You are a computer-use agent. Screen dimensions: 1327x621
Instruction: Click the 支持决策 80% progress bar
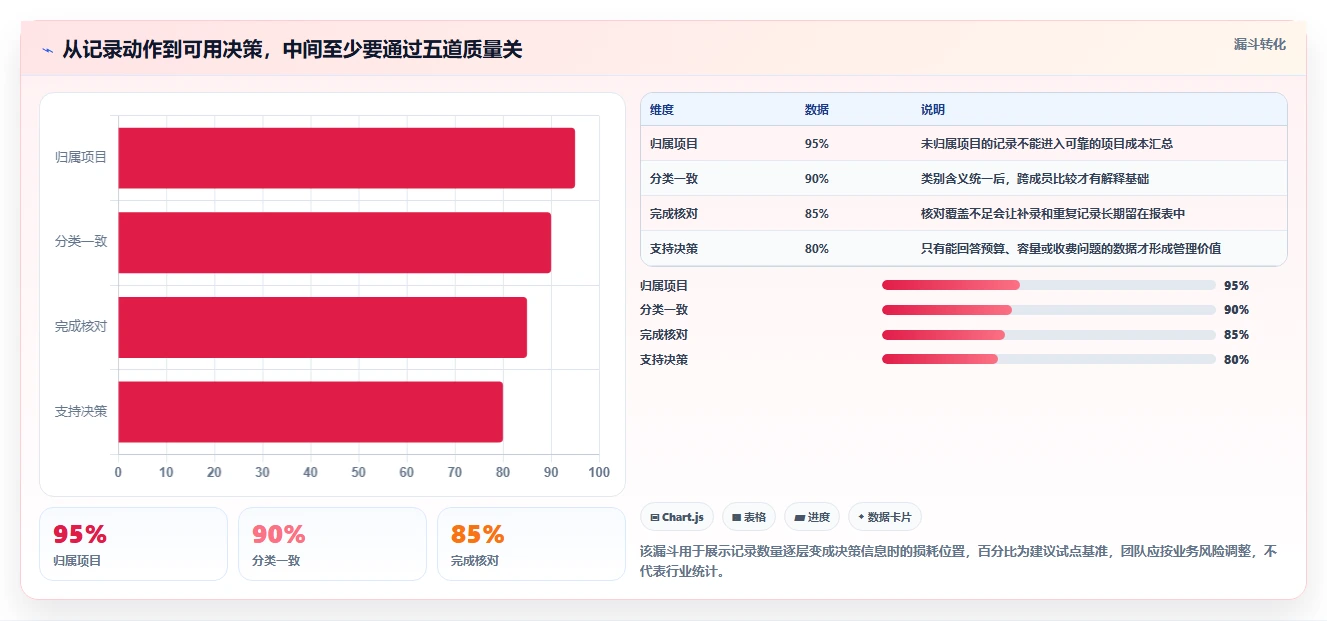click(1048, 359)
